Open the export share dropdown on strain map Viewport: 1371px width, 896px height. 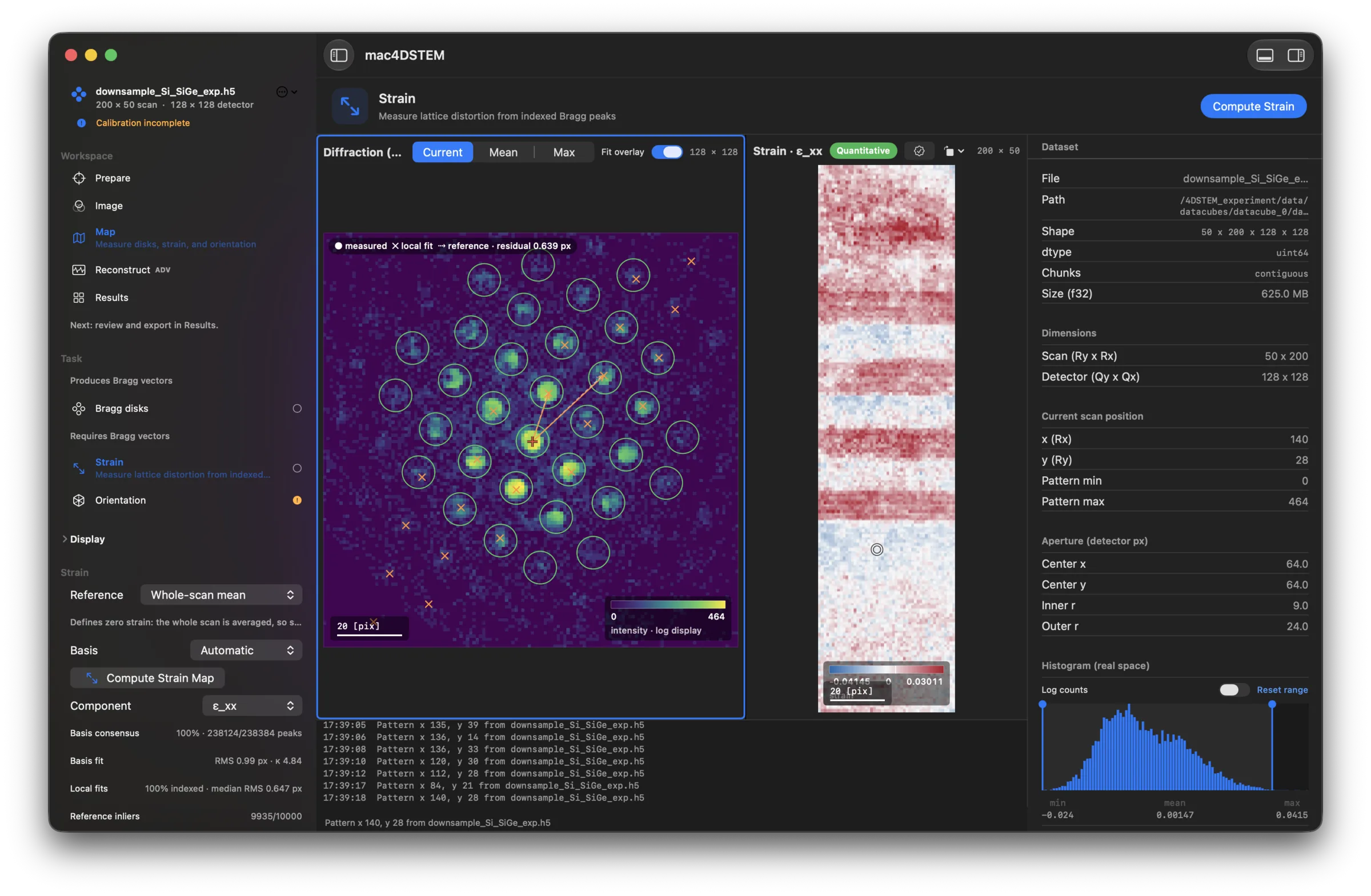(954, 151)
